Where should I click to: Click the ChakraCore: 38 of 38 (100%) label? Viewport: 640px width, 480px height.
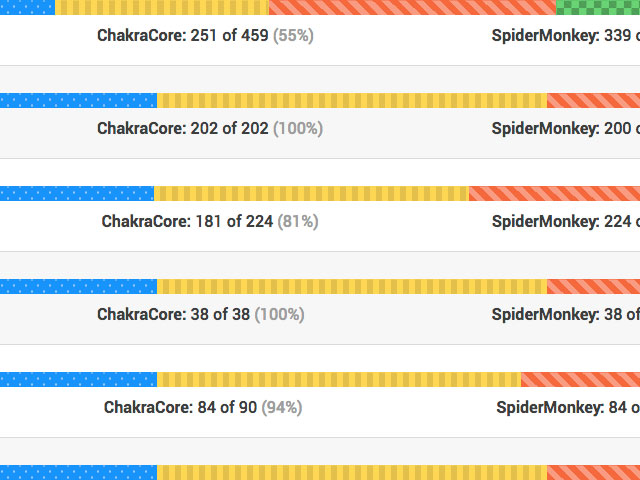[x=201, y=315]
